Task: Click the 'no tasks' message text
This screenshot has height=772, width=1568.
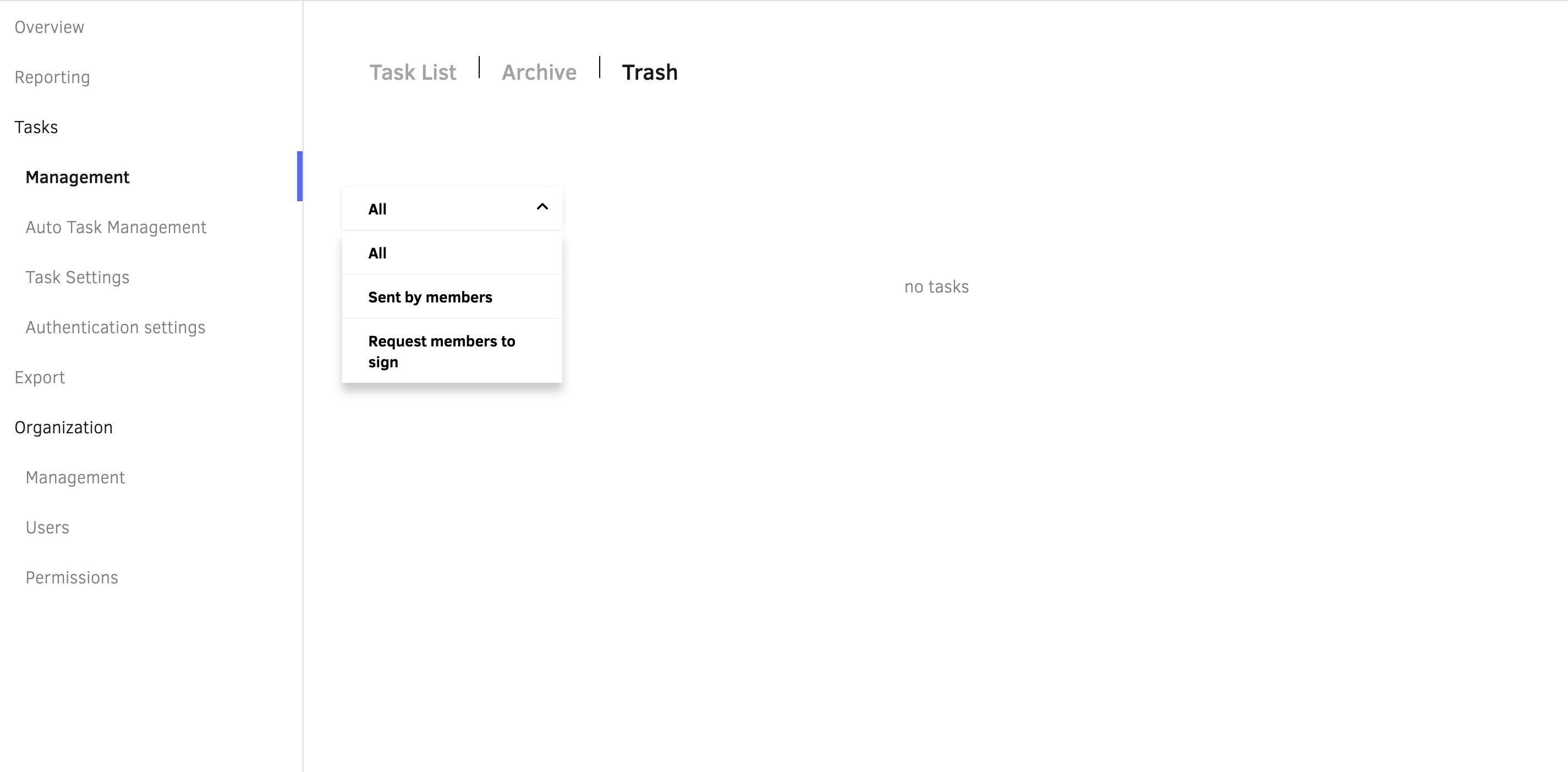Action: tap(936, 286)
